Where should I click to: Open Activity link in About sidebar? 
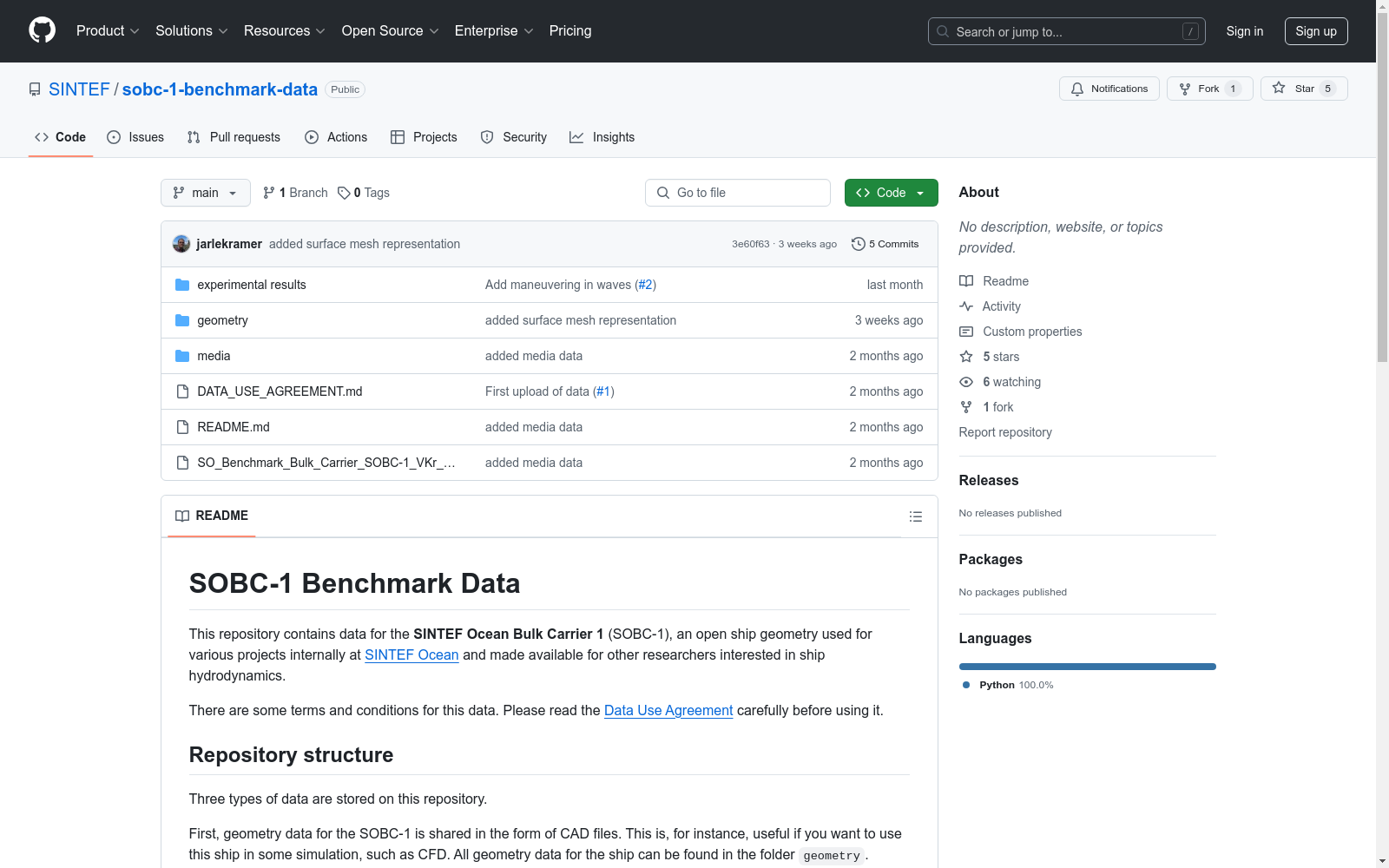pos(990,306)
